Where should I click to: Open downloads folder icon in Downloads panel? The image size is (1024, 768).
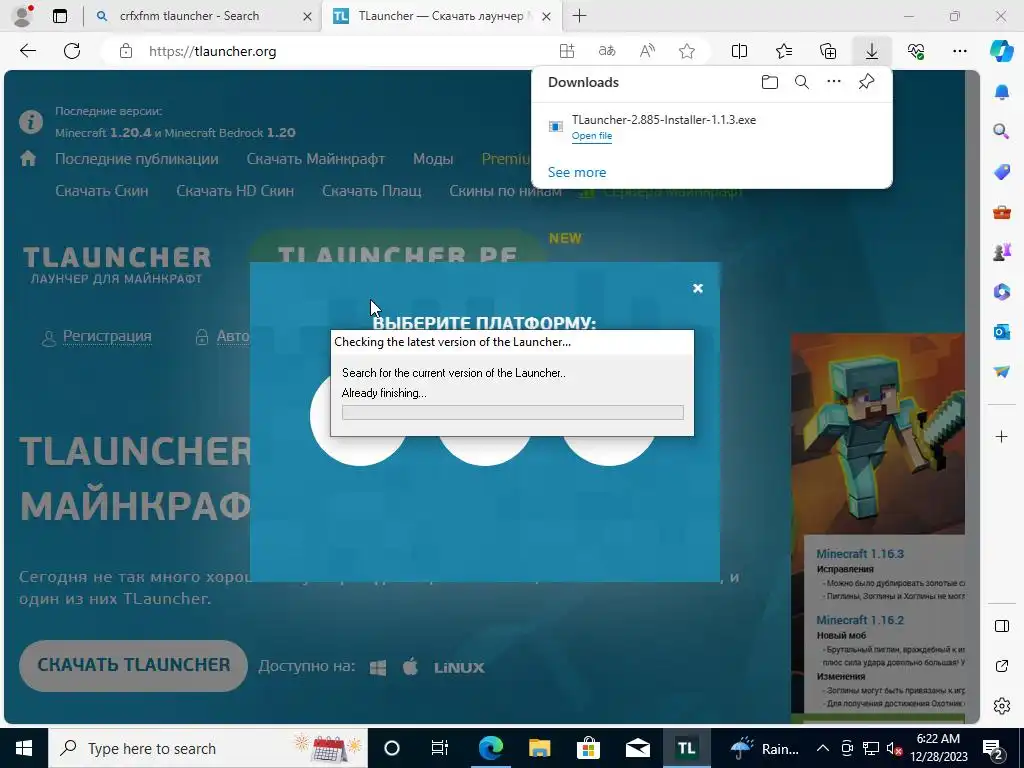pyautogui.click(x=770, y=82)
